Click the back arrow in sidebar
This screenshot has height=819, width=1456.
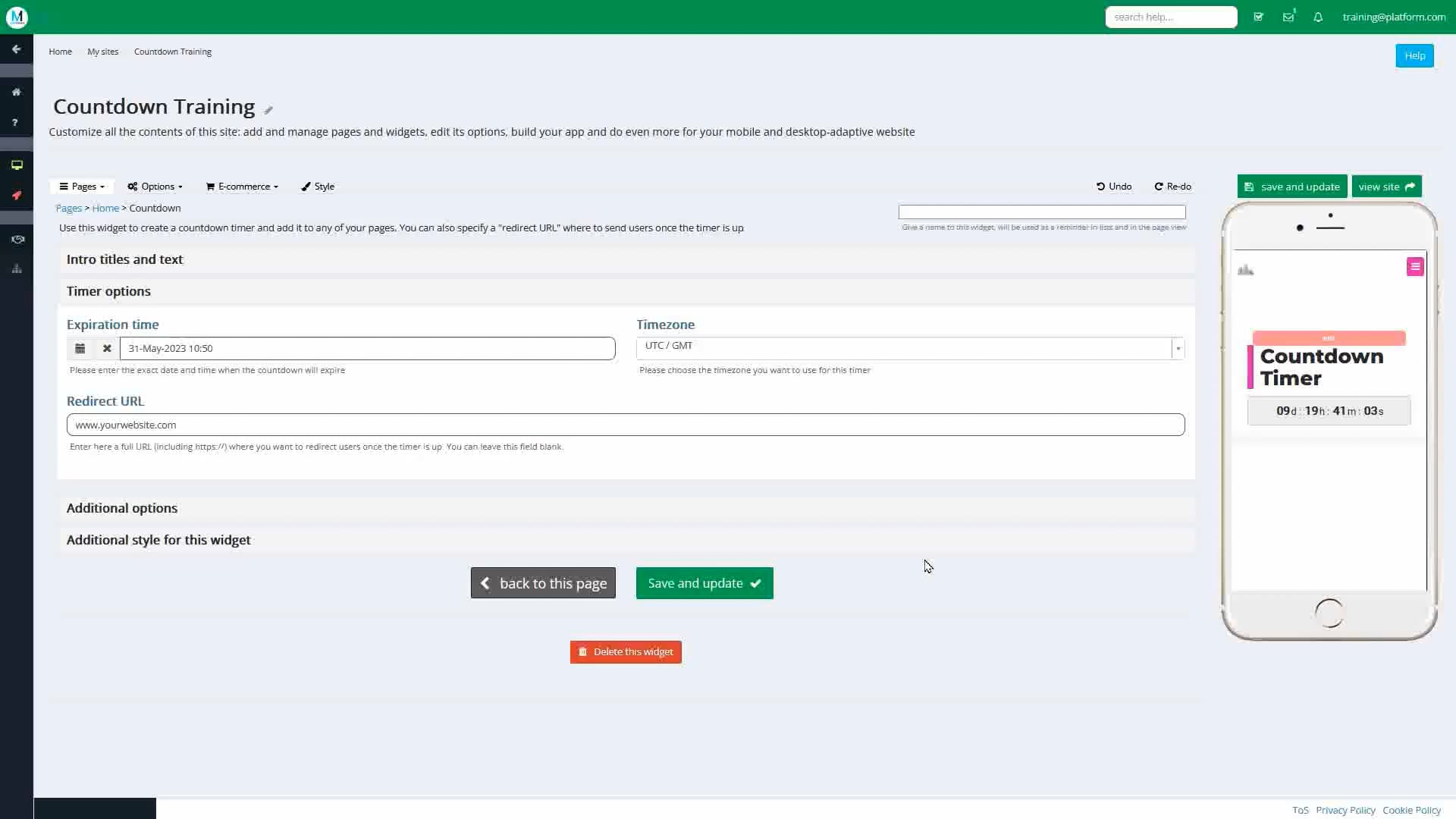coord(16,49)
